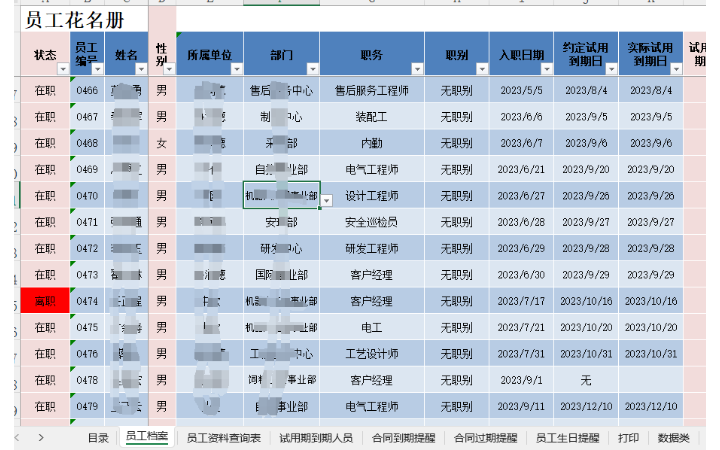Click the 入职日期 column header
The image size is (720, 450).
click(x=522, y=53)
